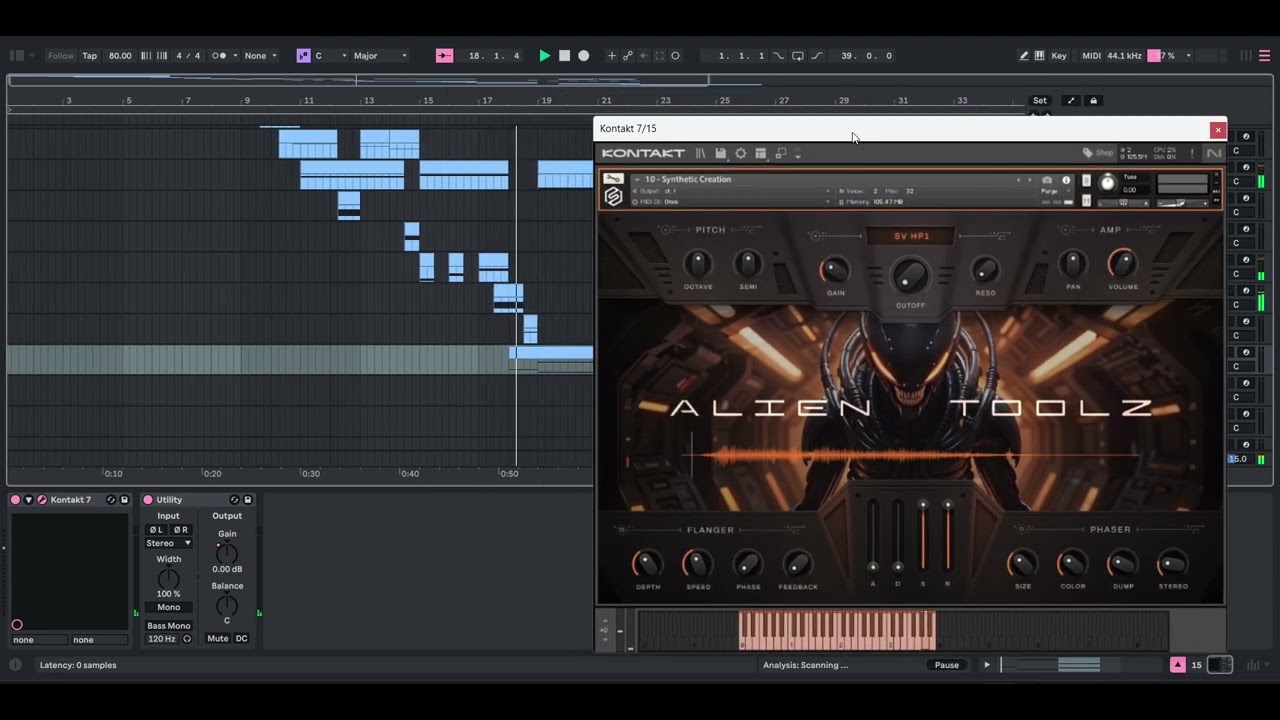Expand the 10 - Synthetic Creation preset dropdown
Screen dimensions: 1280x720
click(637, 179)
